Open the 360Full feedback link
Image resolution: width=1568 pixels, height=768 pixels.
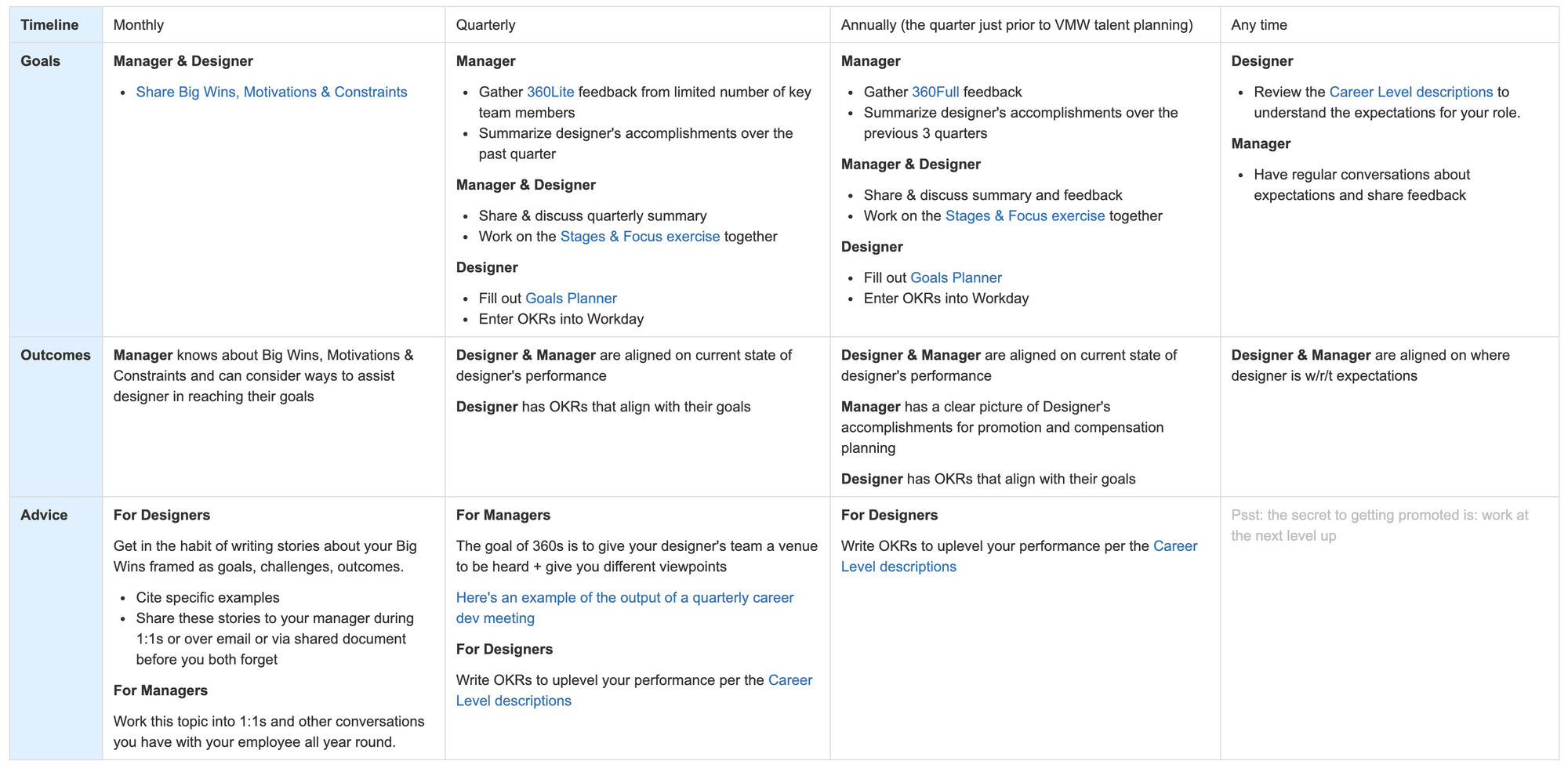[935, 92]
